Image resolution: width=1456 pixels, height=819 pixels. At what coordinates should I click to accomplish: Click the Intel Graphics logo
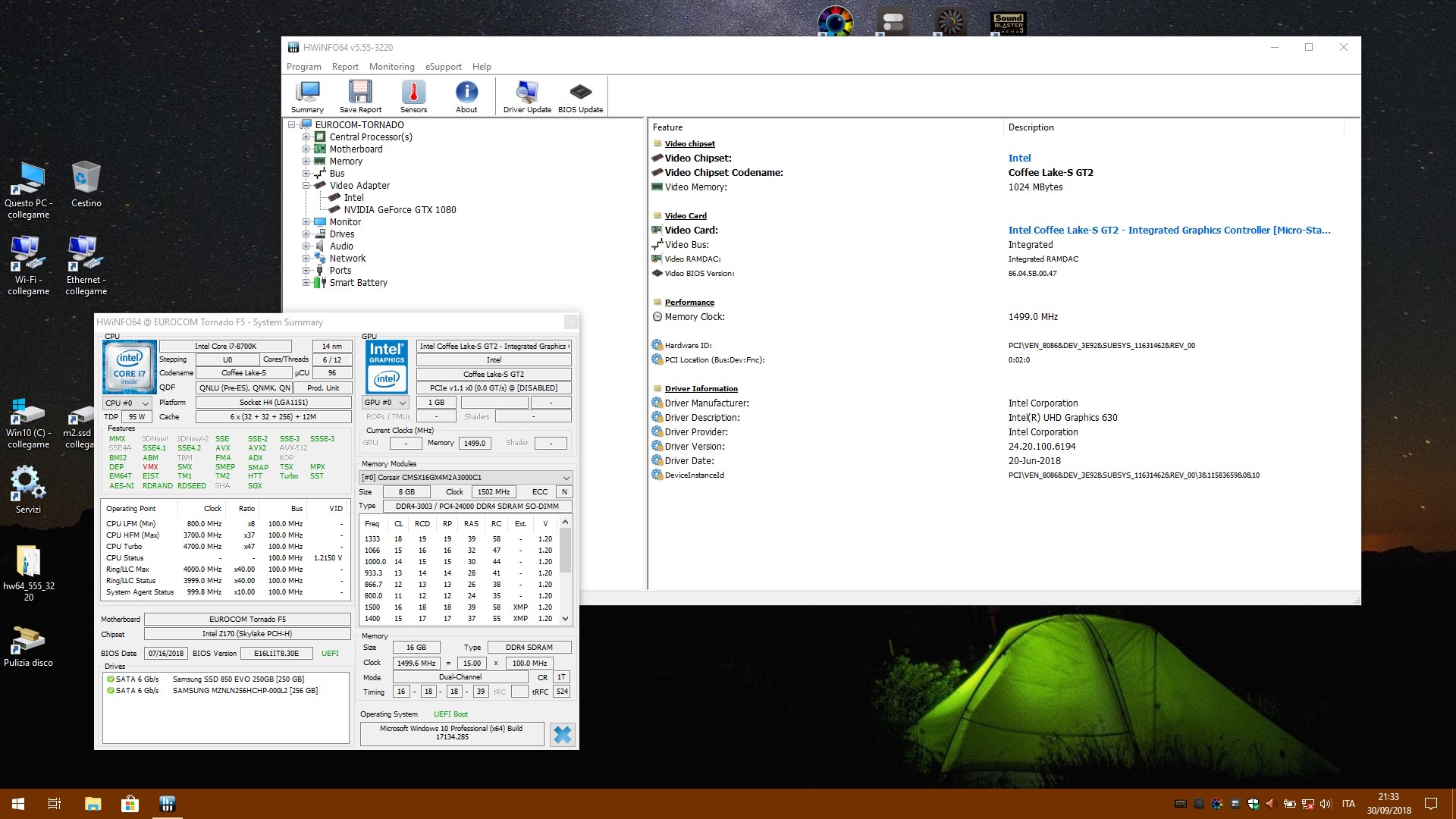click(387, 366)
